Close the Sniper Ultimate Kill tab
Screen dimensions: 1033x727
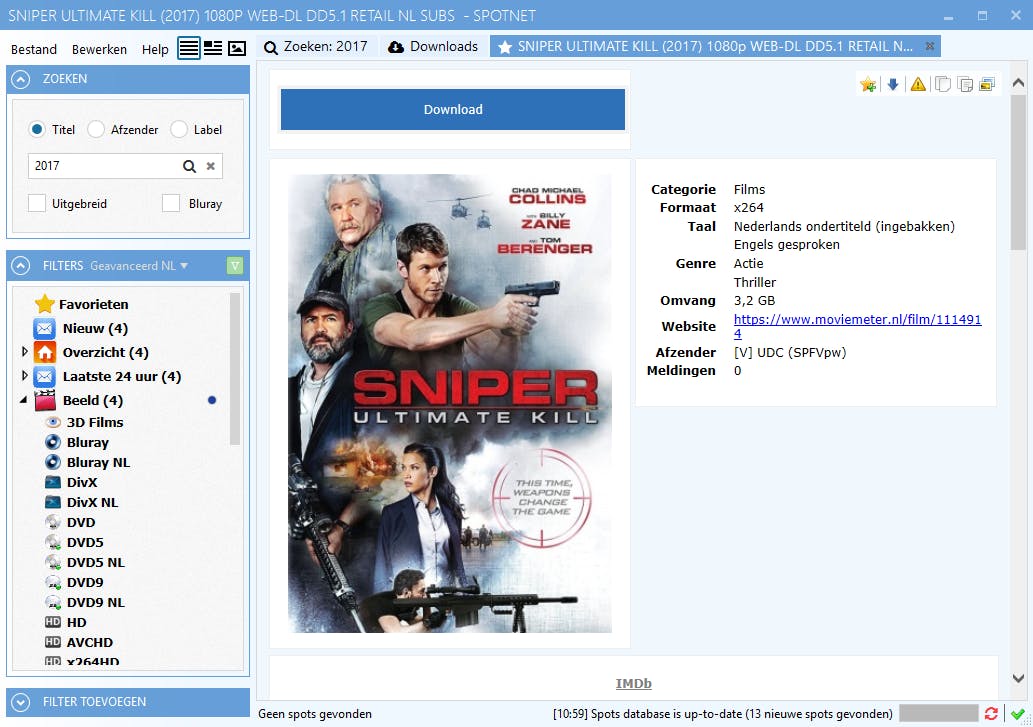[930, 46]
